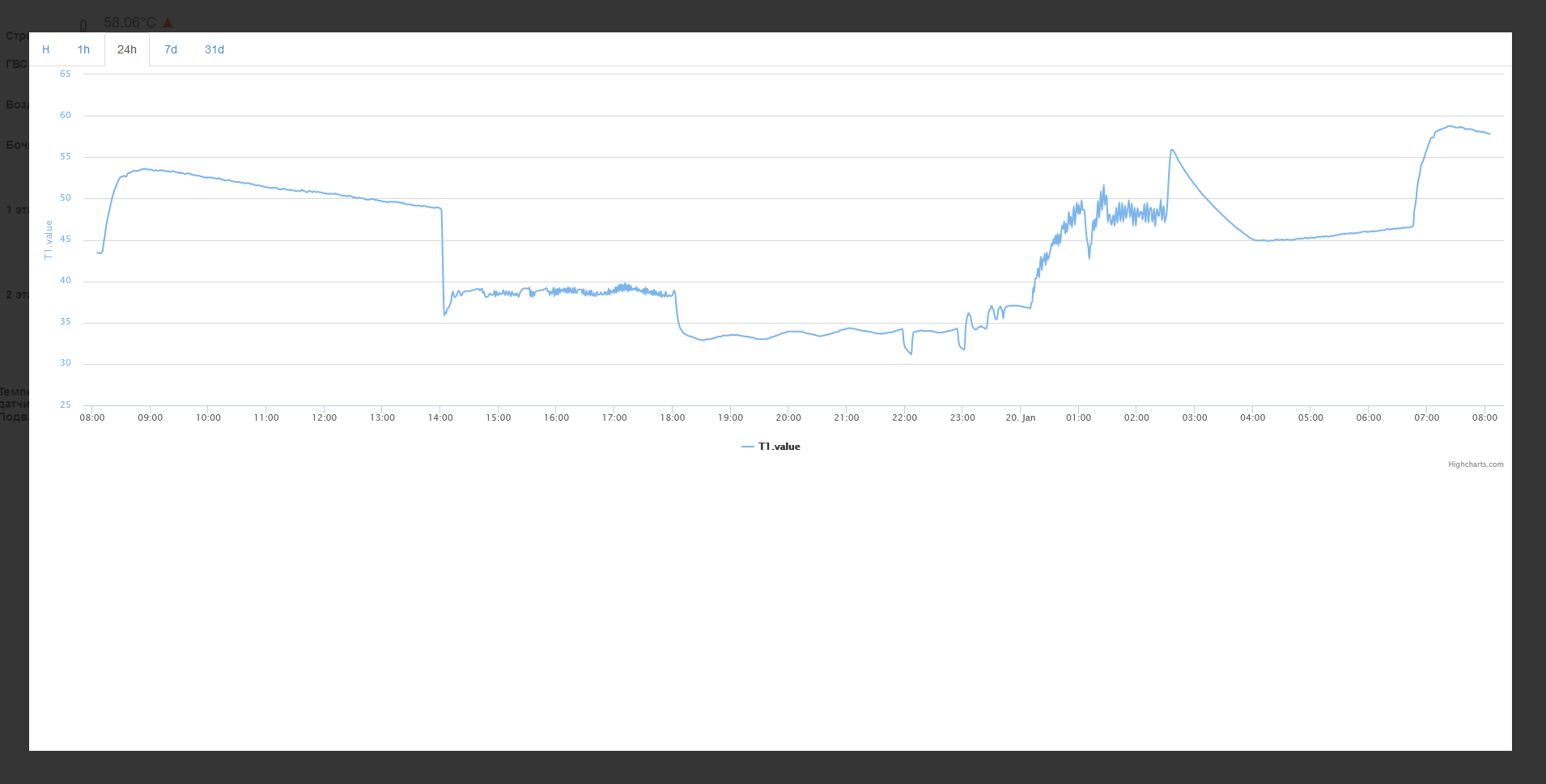Viewport: 1546px width, 784px height.
Task: Click the 12:00 x-axis label
Action: 324,417
